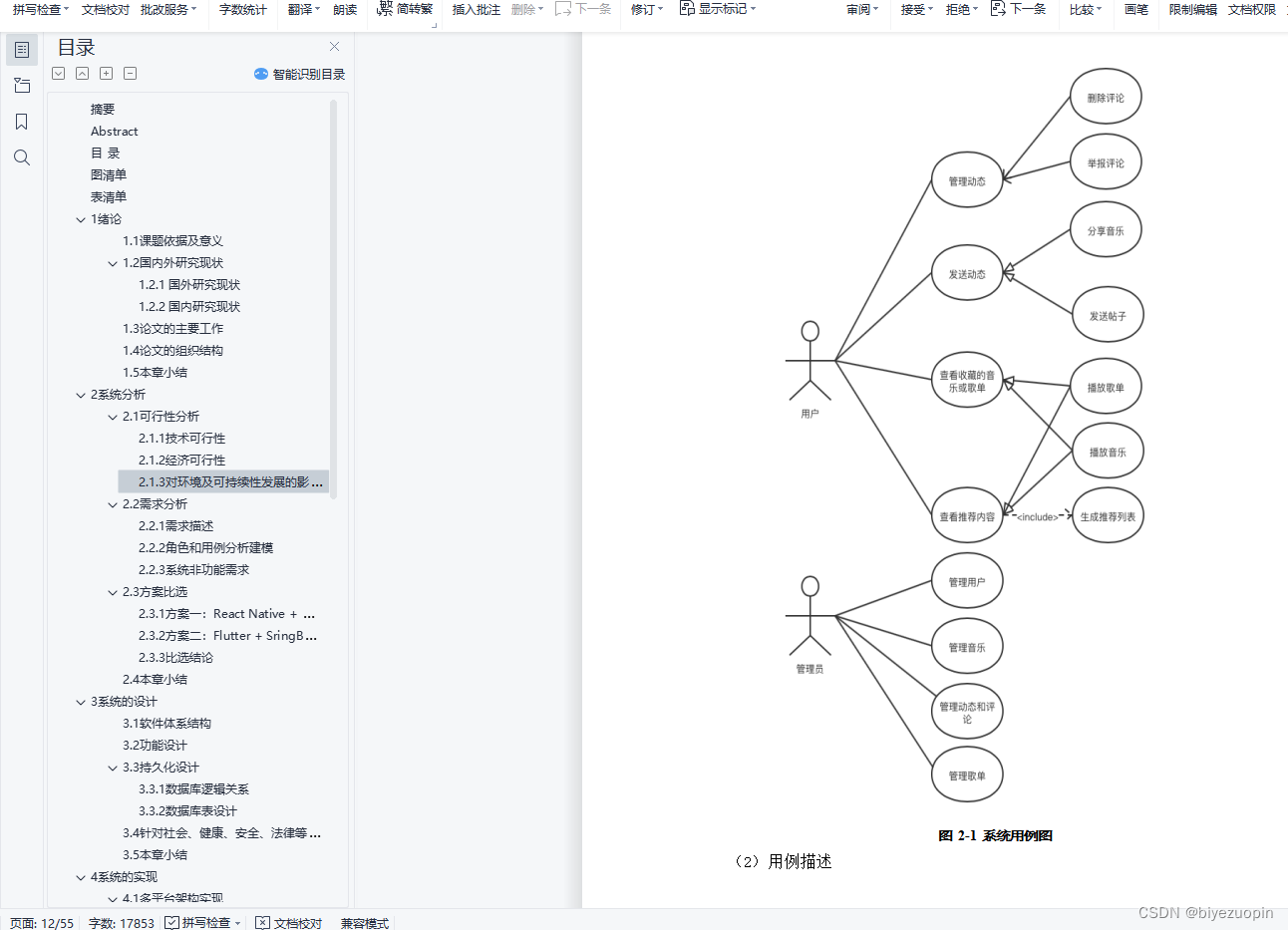Click the collapse-up arrow box icon
The height and width of the screenshot is (930, 1288).
tap(83, 74)
